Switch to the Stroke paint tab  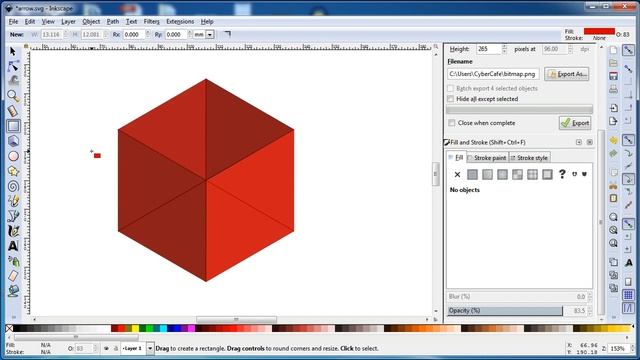tap(487, 158)
